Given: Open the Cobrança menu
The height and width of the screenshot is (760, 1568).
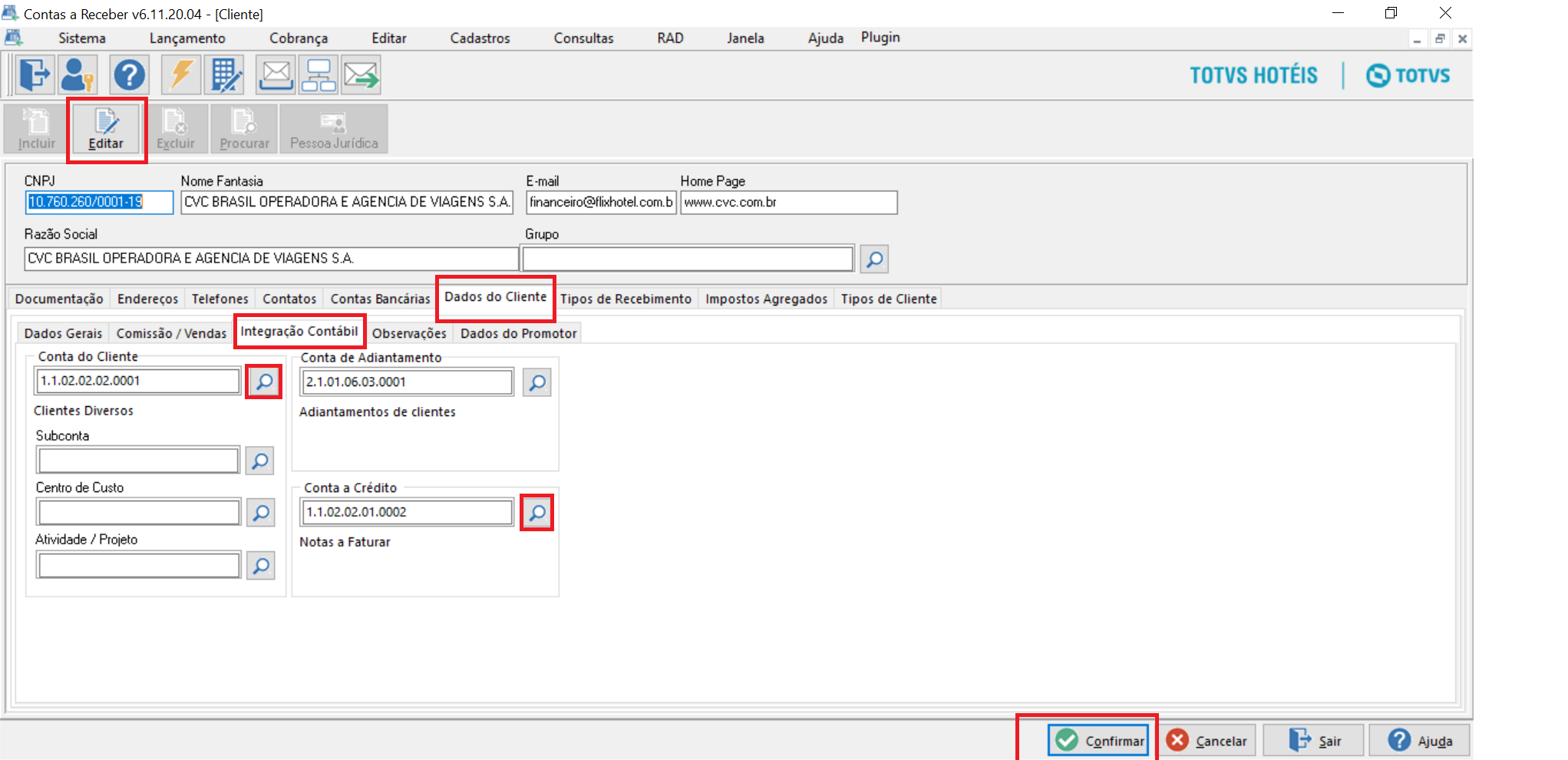Looking at the screenshot, I should 299,38.
